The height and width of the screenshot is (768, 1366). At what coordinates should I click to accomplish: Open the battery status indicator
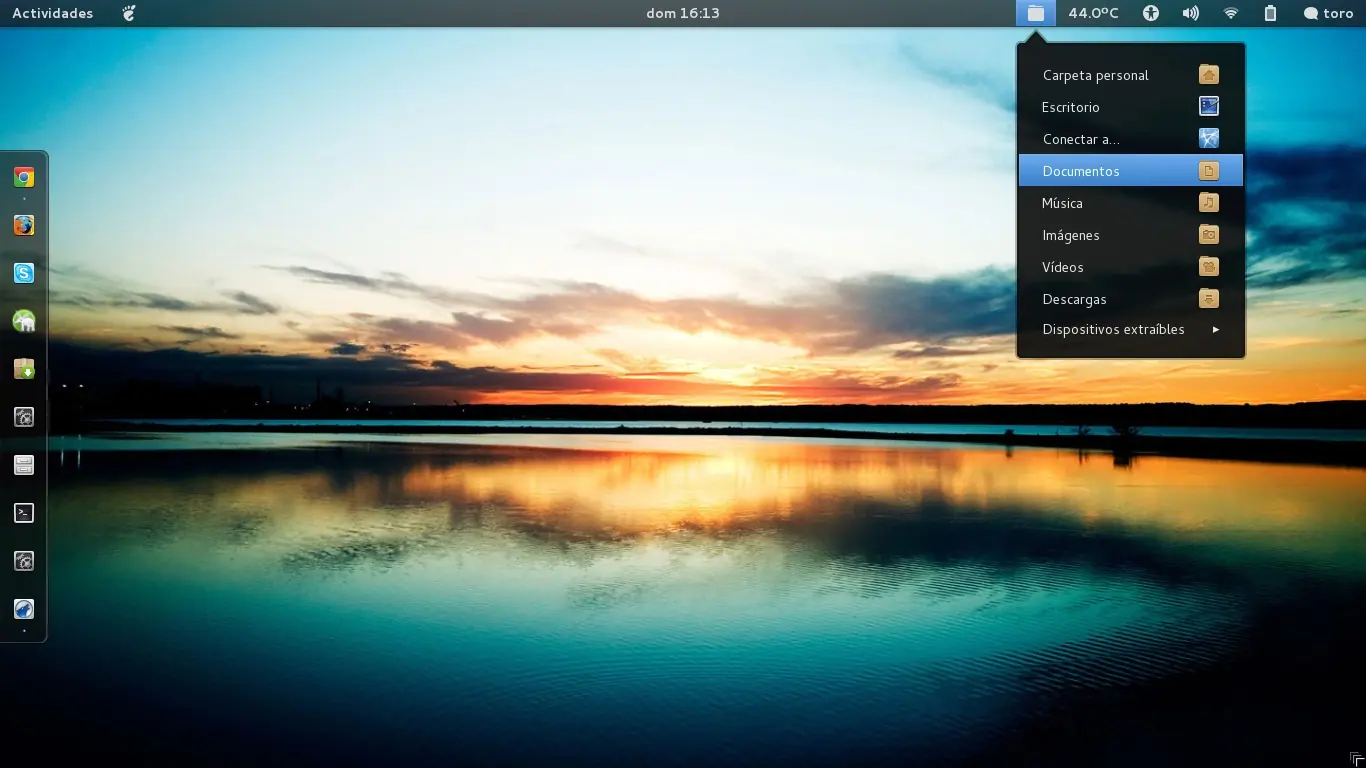[x=1270, y=13]
